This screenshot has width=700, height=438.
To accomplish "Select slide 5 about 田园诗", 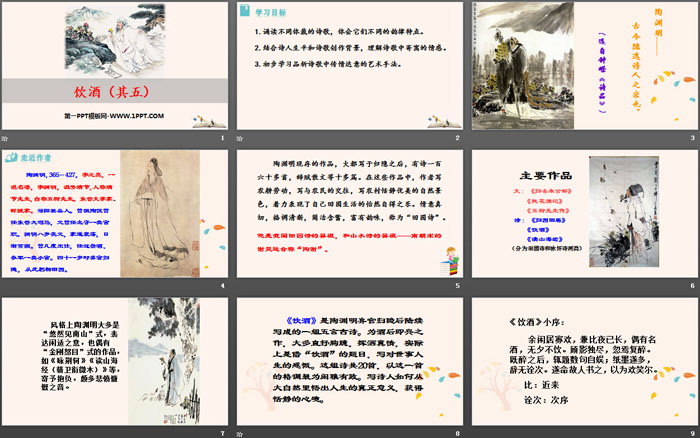I will [x=350, y=213].
